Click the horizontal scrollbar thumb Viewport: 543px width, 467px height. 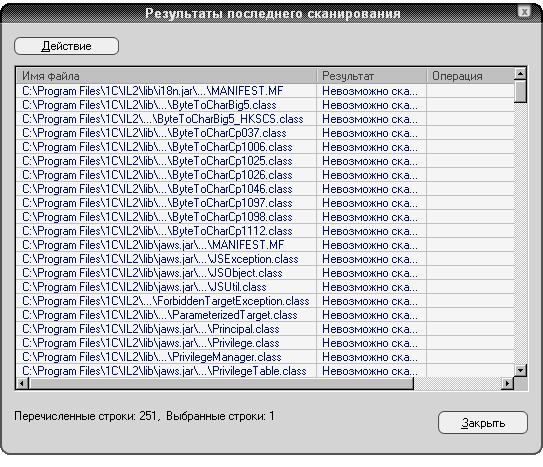click(221, 383)
